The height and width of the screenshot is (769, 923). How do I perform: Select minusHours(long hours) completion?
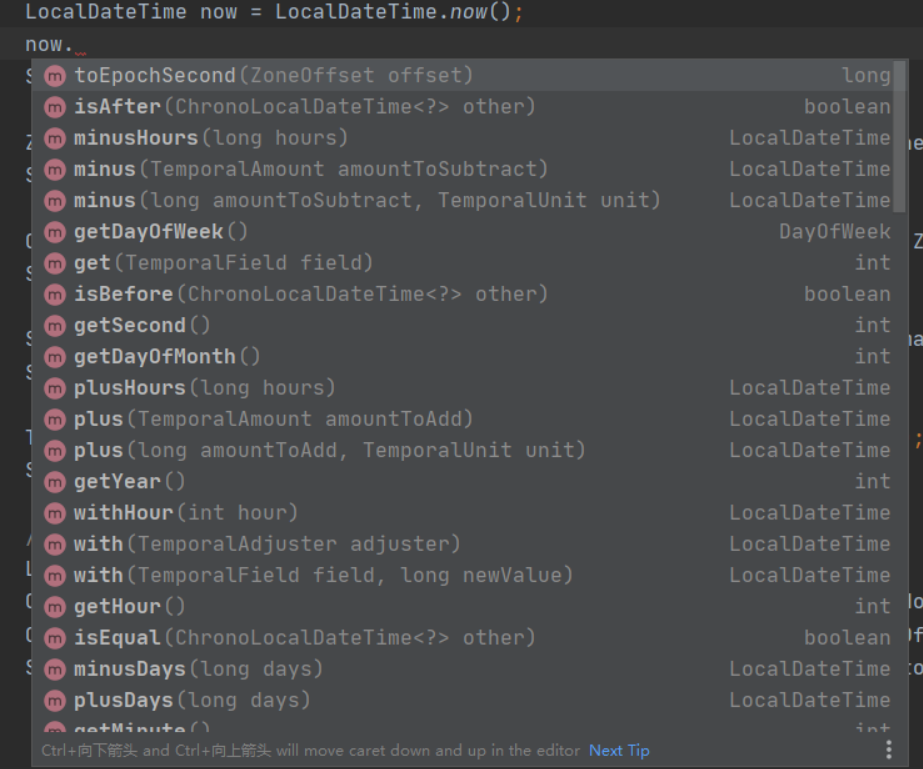click(210, 138)
